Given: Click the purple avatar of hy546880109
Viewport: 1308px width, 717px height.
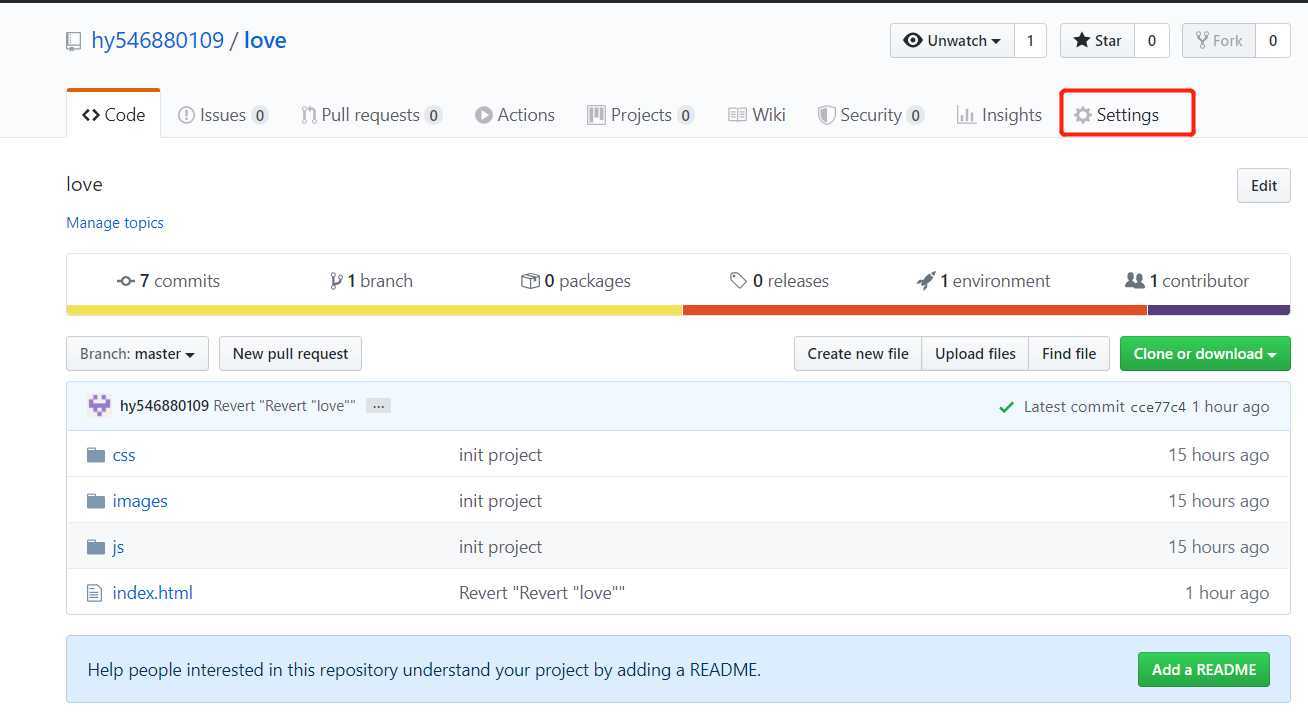Looking at the screenshot, I should 100,406.
